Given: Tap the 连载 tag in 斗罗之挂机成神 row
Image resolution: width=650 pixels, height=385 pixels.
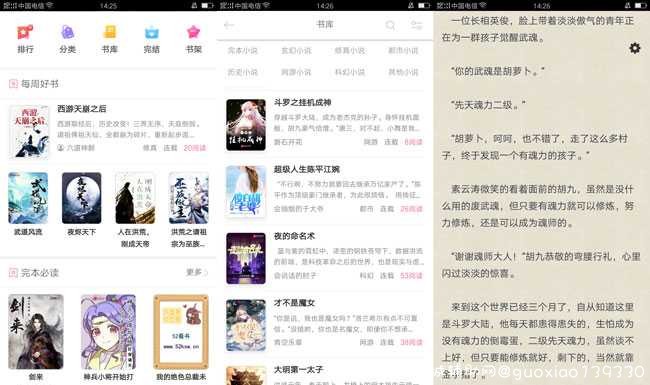Looking at the screenshot, I should [x=390, y=142].
